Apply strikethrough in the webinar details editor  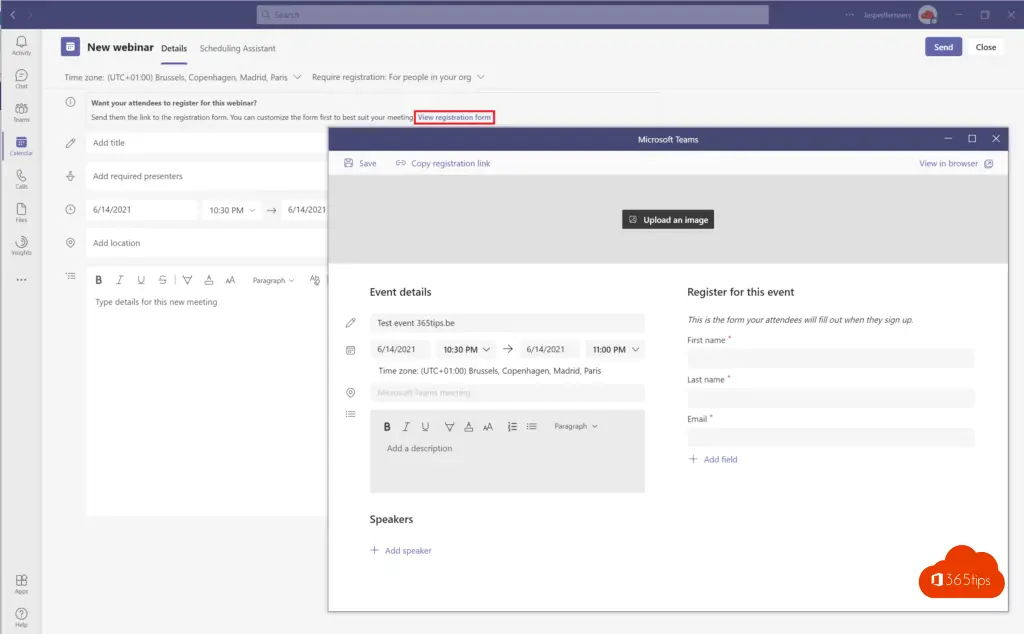pyautogui.click(x=163, y=280)
